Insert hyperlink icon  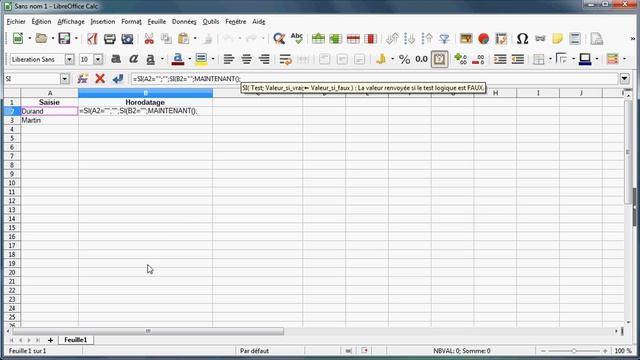point(540,38)
